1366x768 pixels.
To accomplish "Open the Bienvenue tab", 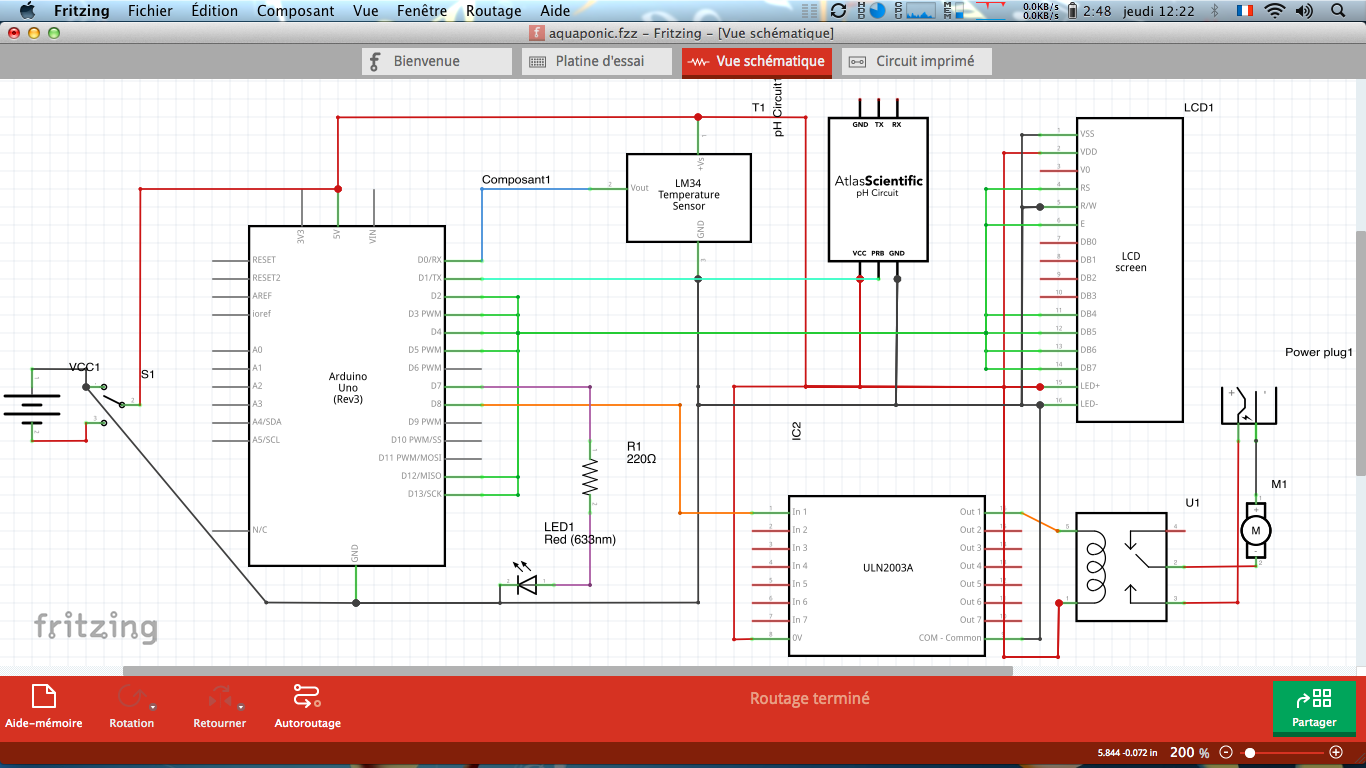I will pyautogui.click(x=436, y=61).
